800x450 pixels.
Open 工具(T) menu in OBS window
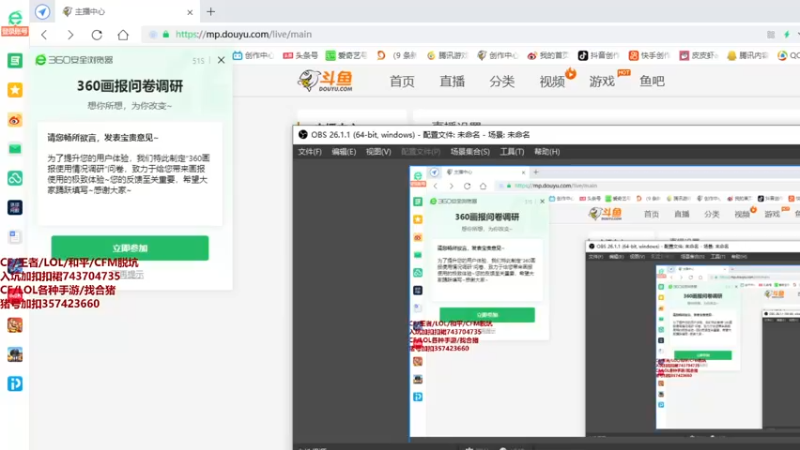click(512, 152)
